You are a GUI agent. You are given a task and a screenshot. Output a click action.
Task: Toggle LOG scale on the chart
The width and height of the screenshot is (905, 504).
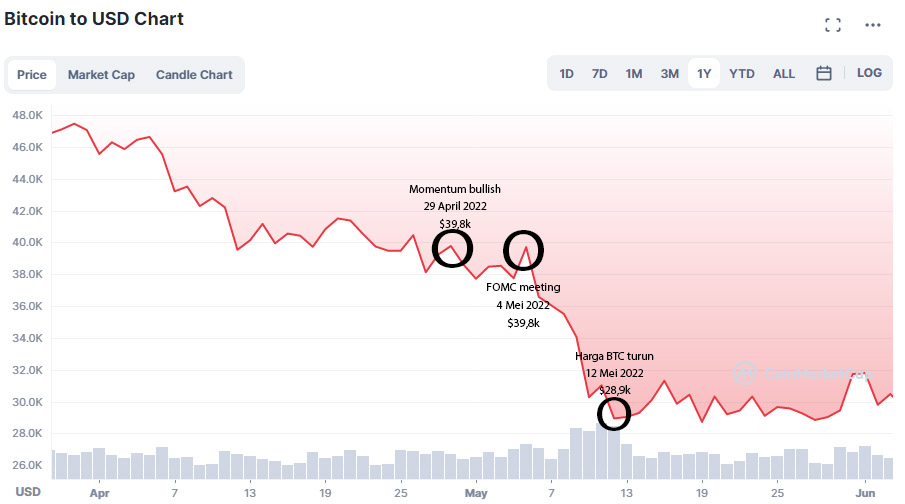(x=870, y=73)
